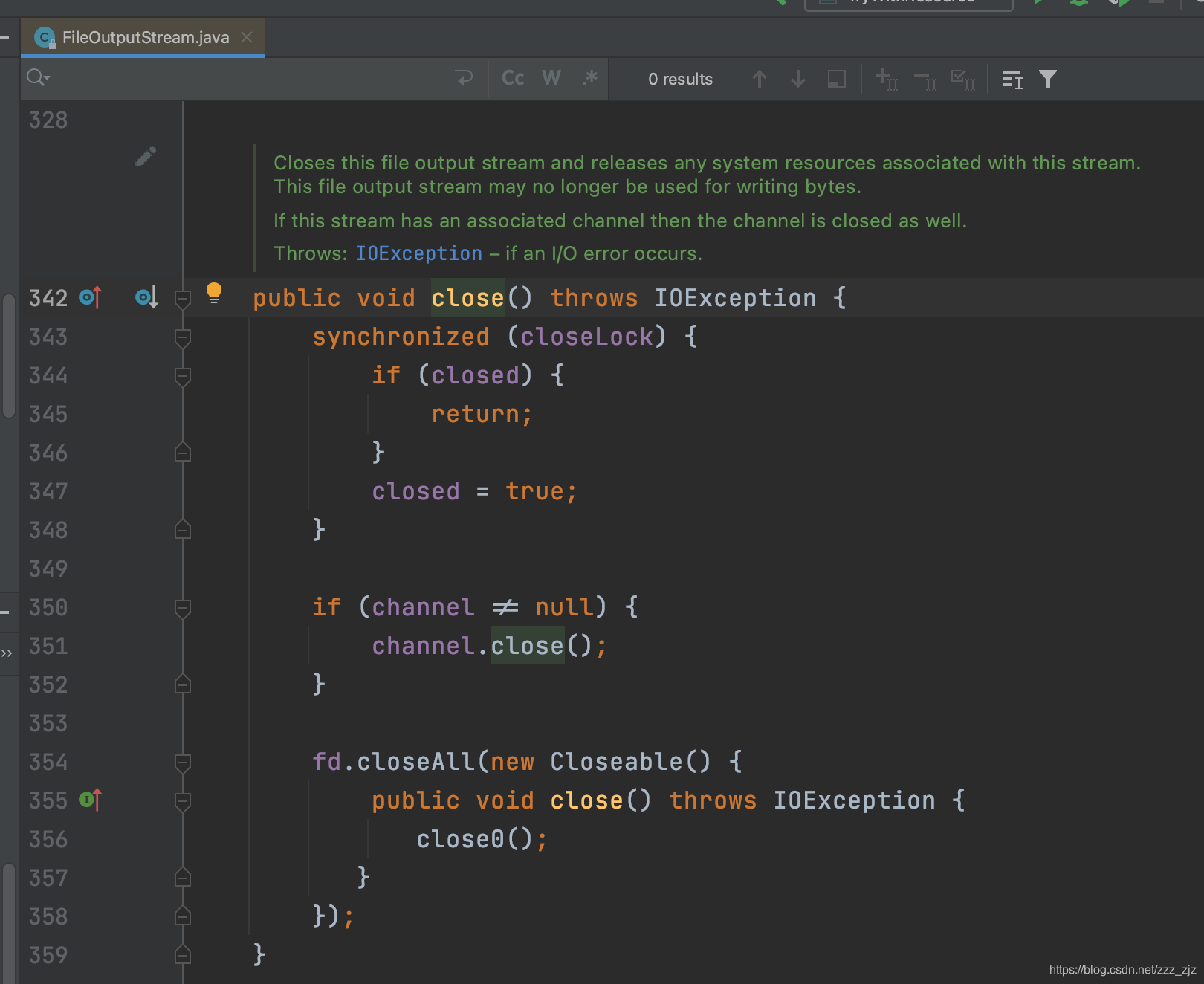
Task: Click the close method name on line 342
Action: click(x=468, y=298)
